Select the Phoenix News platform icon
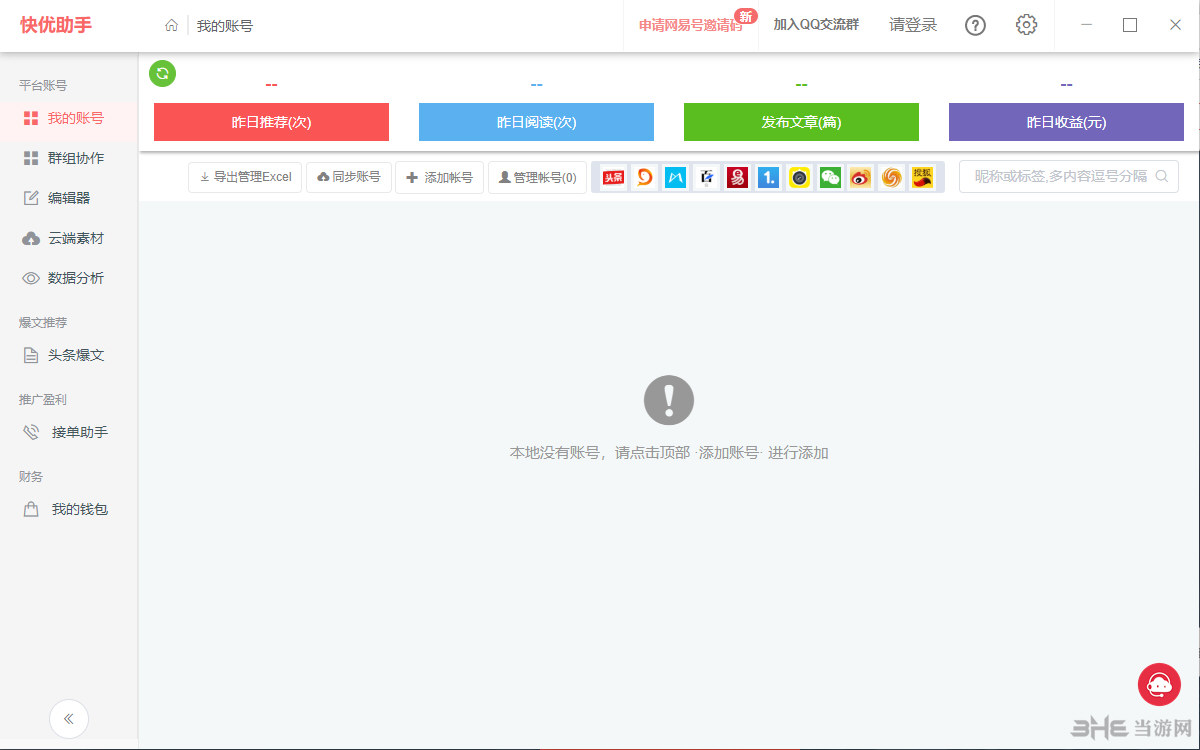 coord(891,177)
